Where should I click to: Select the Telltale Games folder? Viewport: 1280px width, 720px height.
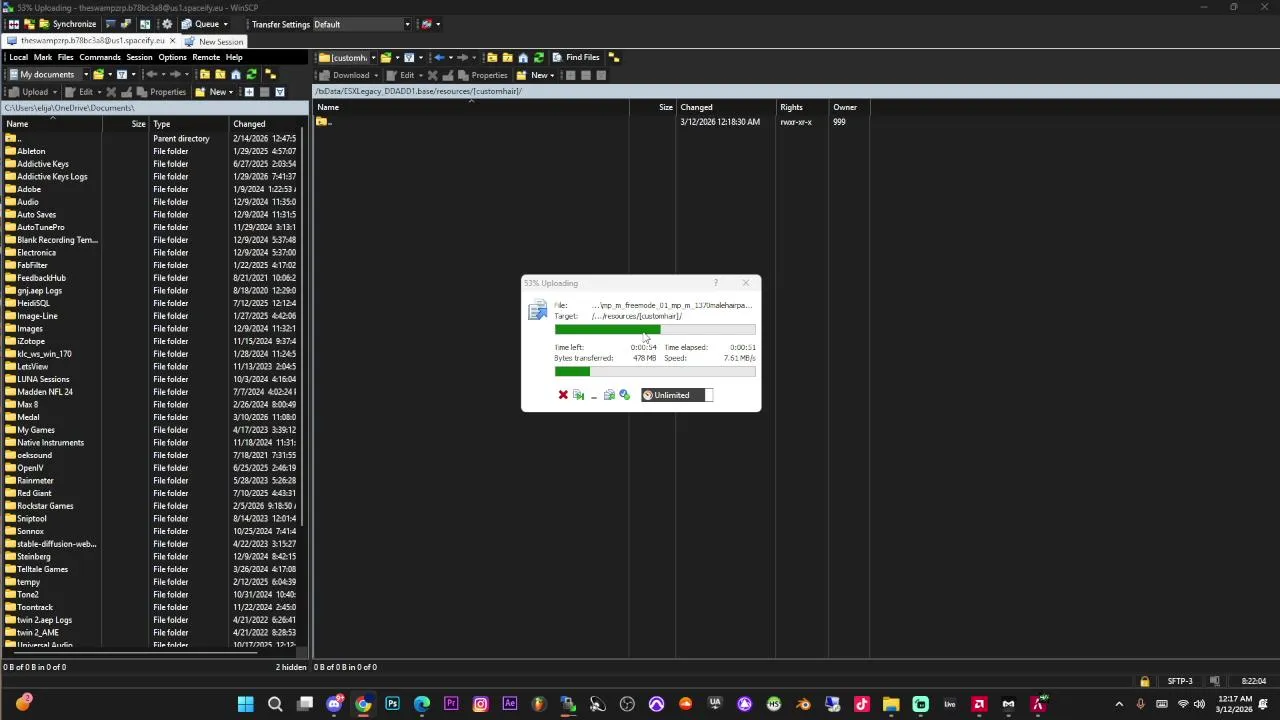point(42,569)
